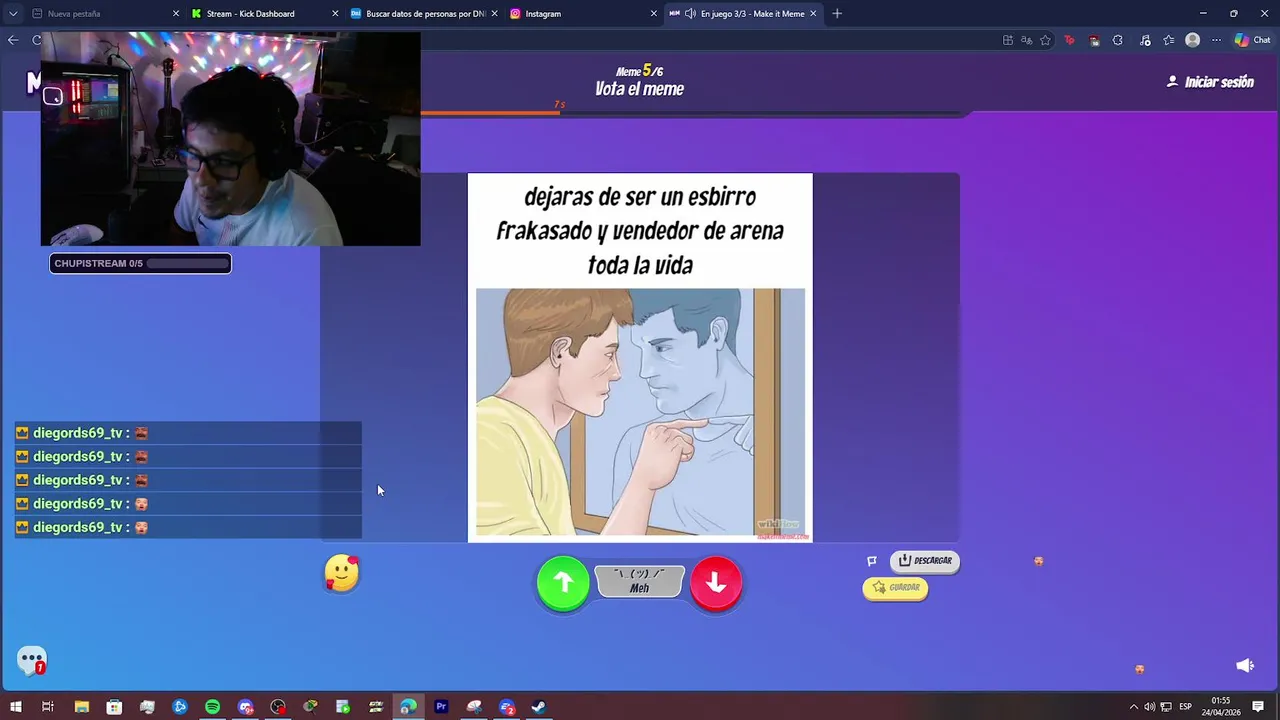
Task: Click the CHUPISTREAM 0/5 goal bar
Action: 140,263
